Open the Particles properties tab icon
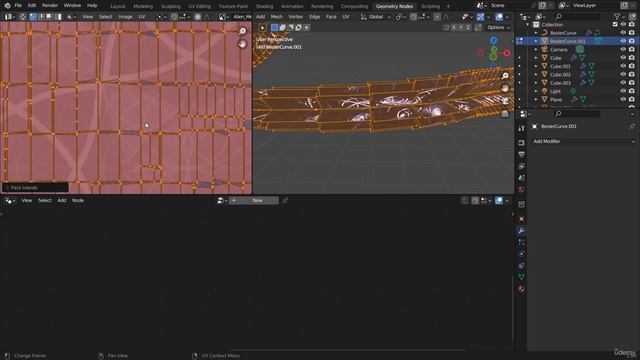Viewport: 640px width, 360px height. pyautogui.click(x=521, y=242)
